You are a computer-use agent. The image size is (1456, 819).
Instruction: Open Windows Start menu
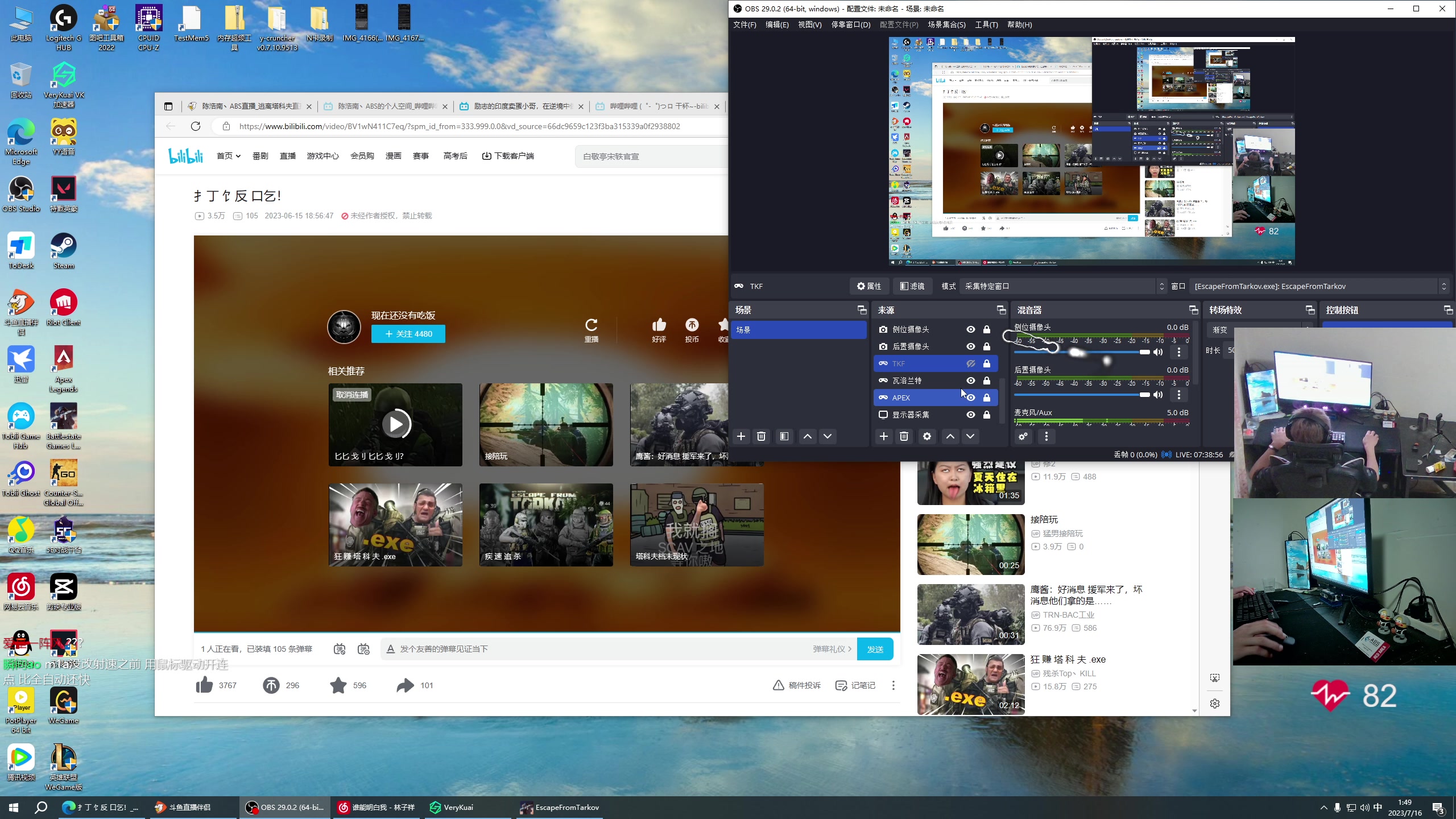point(14,808)
